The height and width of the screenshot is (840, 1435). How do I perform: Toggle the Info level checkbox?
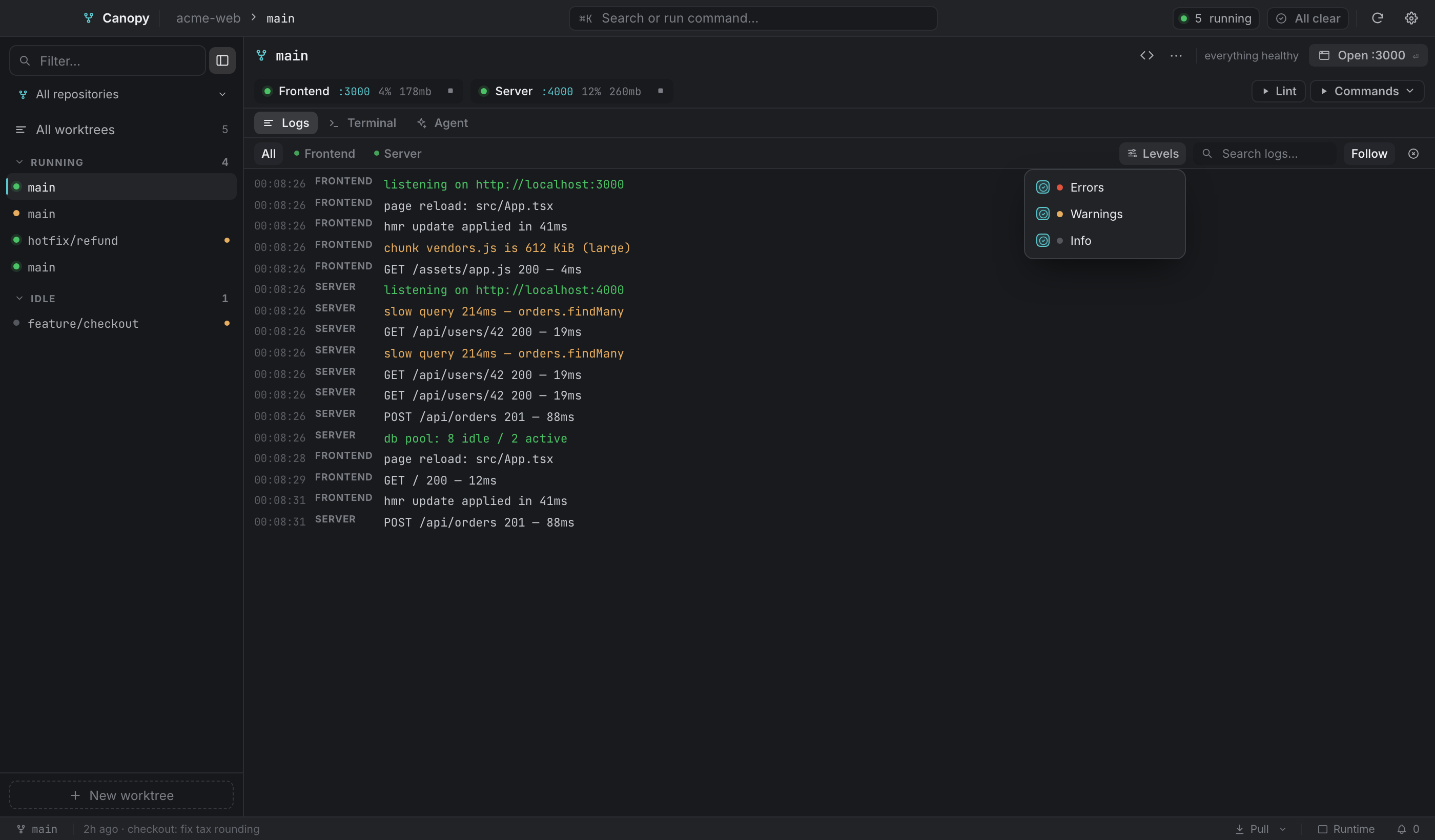click(1042, 241)
